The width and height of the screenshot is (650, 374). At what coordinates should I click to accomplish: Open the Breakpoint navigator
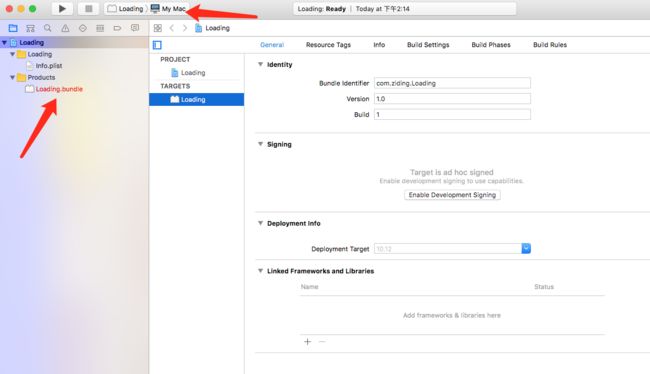click(x=117, y=28)
